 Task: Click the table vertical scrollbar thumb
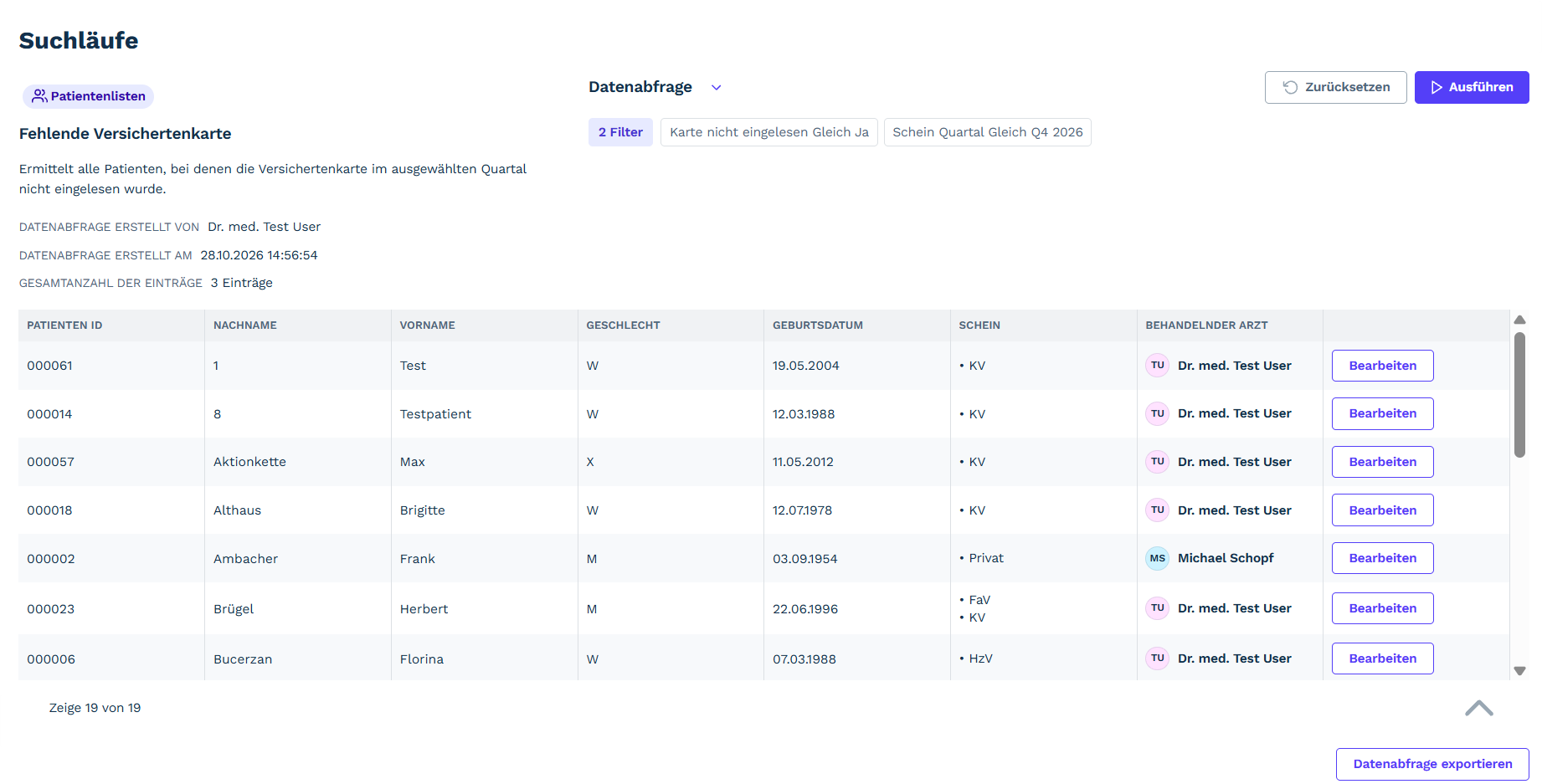click(1519, 395)
